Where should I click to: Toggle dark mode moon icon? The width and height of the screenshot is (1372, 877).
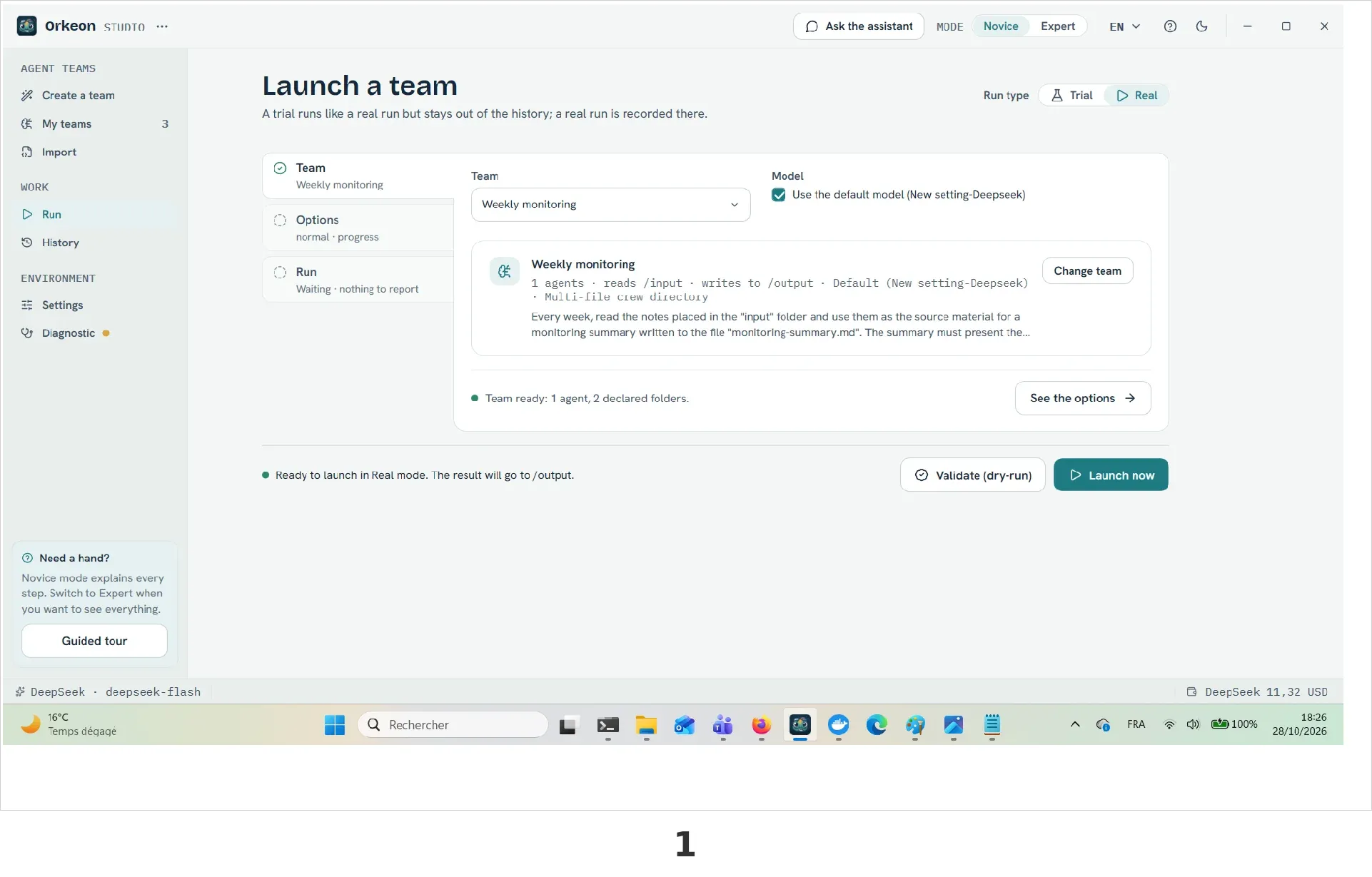[1202, 26]
